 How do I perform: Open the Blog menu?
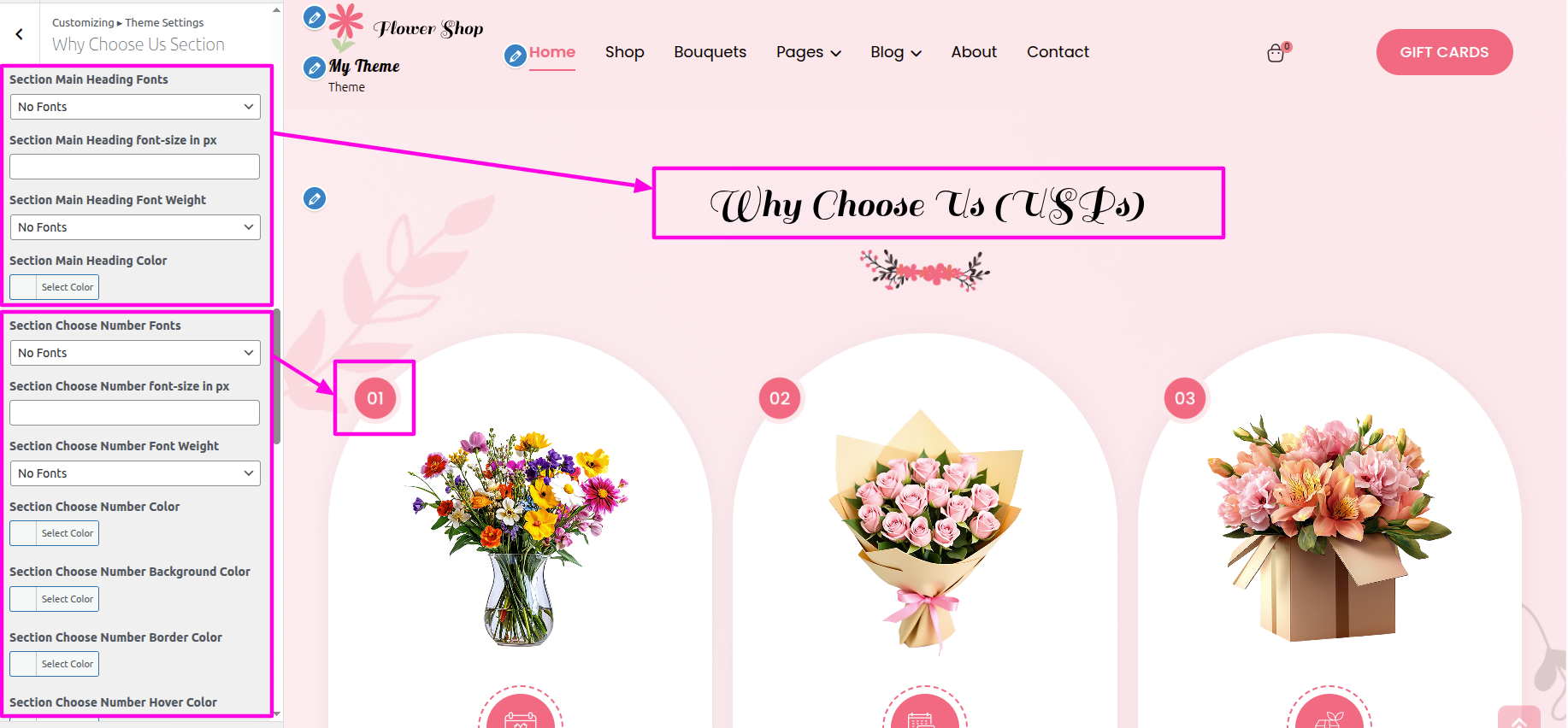[896, 52]
